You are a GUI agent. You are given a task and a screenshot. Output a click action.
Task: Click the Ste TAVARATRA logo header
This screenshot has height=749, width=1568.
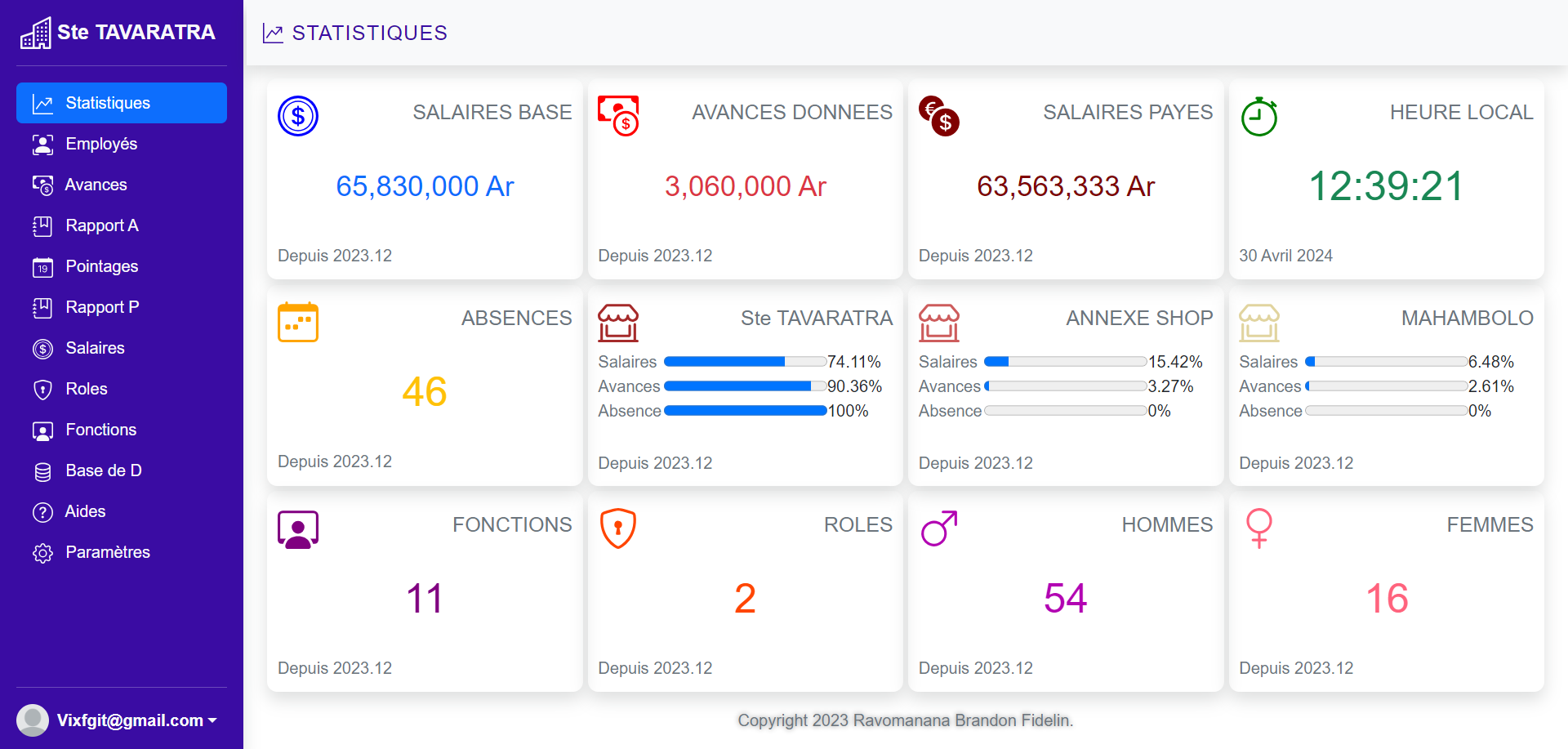pos(116,33)
